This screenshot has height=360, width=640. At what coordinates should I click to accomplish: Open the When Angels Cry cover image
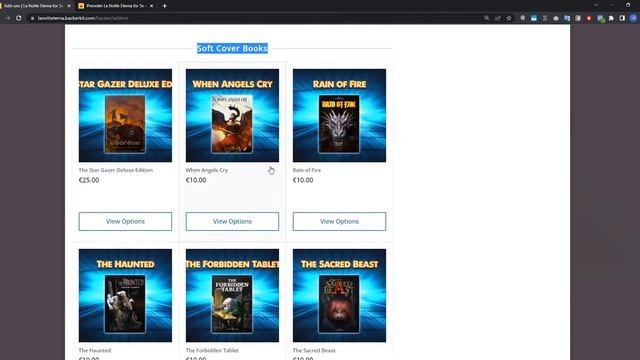tap(232, 116)
